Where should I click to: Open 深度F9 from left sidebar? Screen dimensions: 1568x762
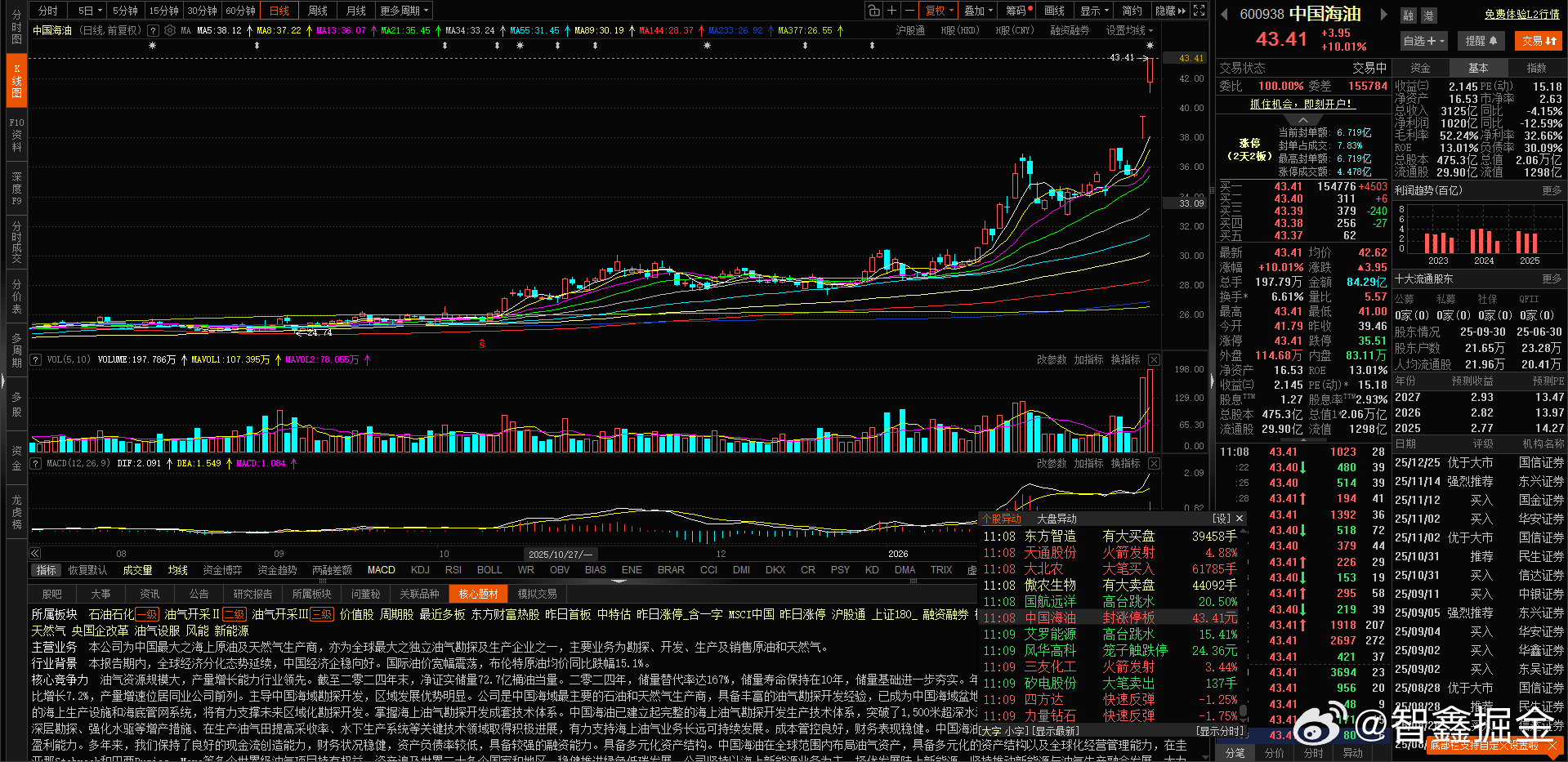[16, 188]
